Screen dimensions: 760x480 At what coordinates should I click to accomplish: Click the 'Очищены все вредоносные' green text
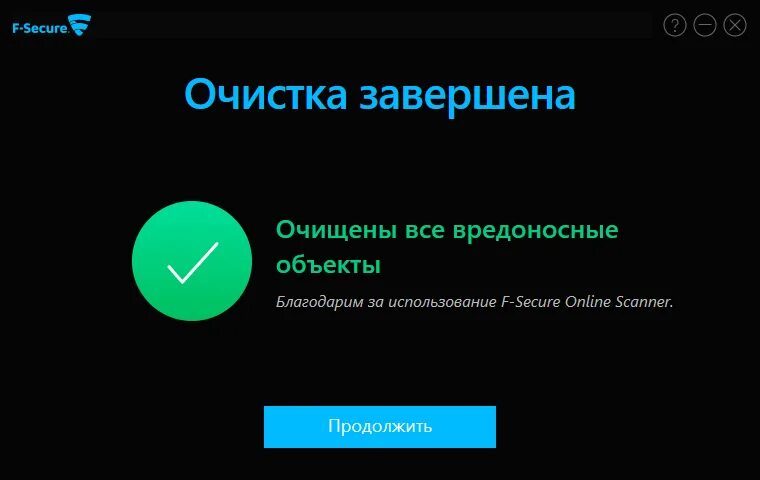(447, 230)
